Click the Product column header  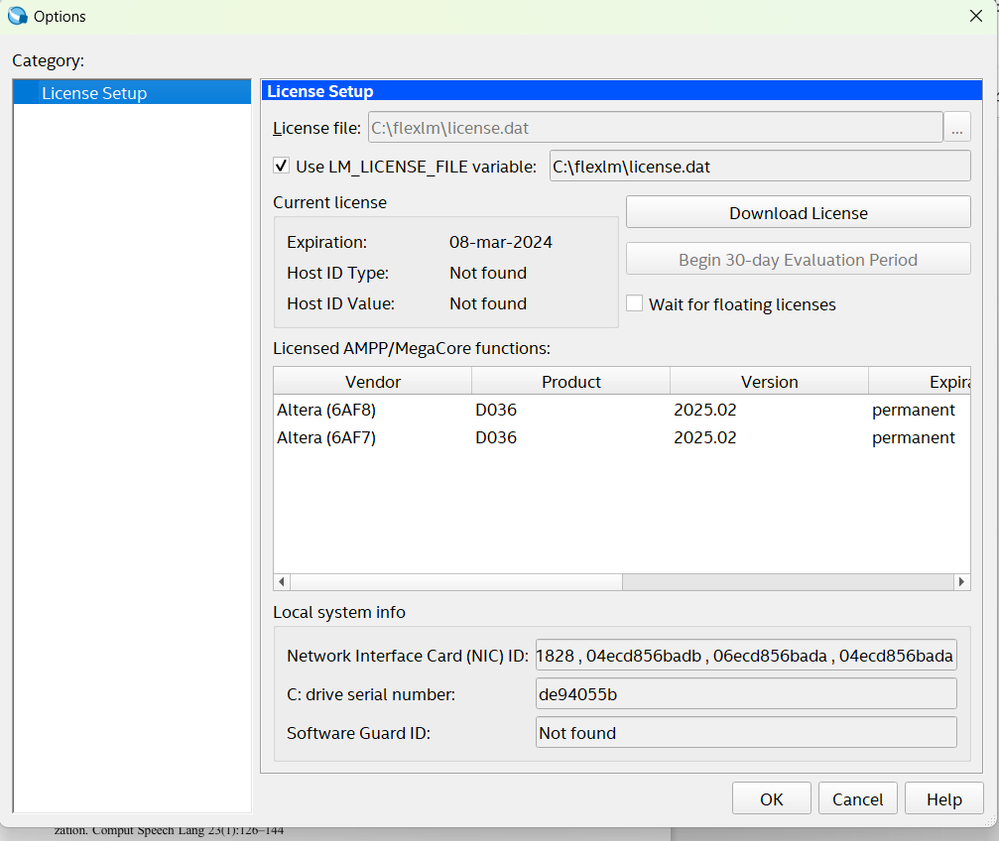click(571, 382)
